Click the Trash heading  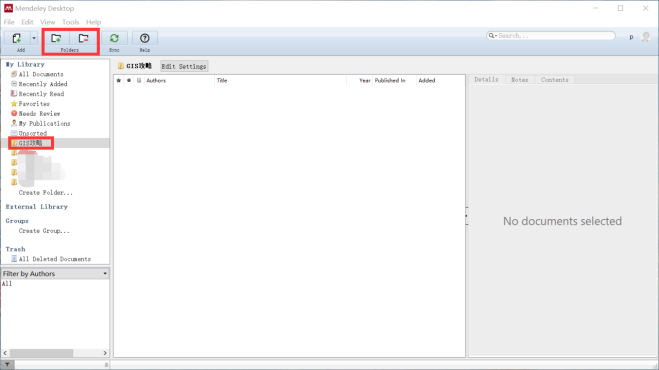[16, 249]
